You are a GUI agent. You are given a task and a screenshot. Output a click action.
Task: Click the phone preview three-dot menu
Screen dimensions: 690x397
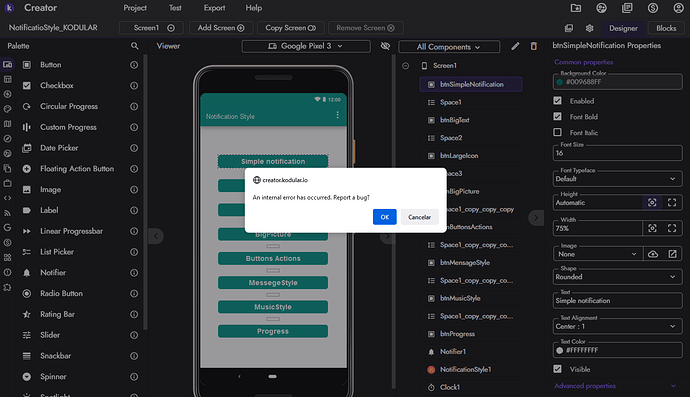[x=338, y=115]
